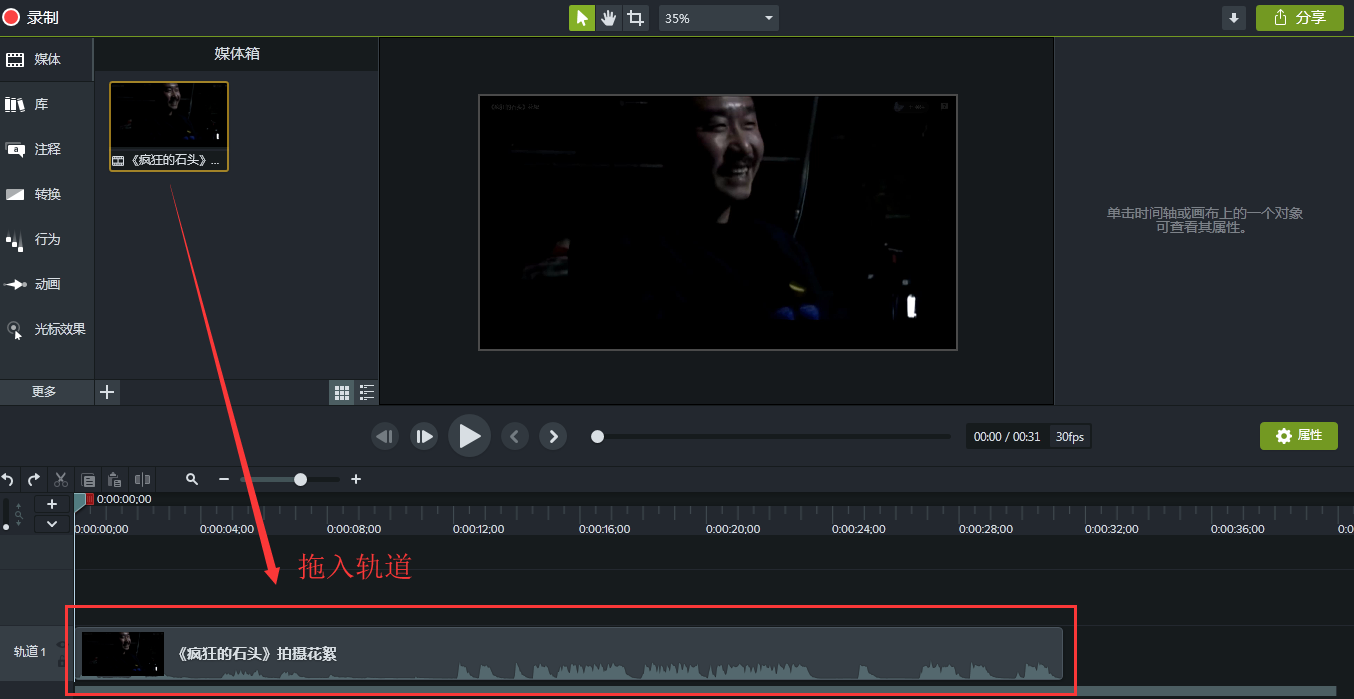
Task: Expand the 更多 tools list
Action: [44, 392]
